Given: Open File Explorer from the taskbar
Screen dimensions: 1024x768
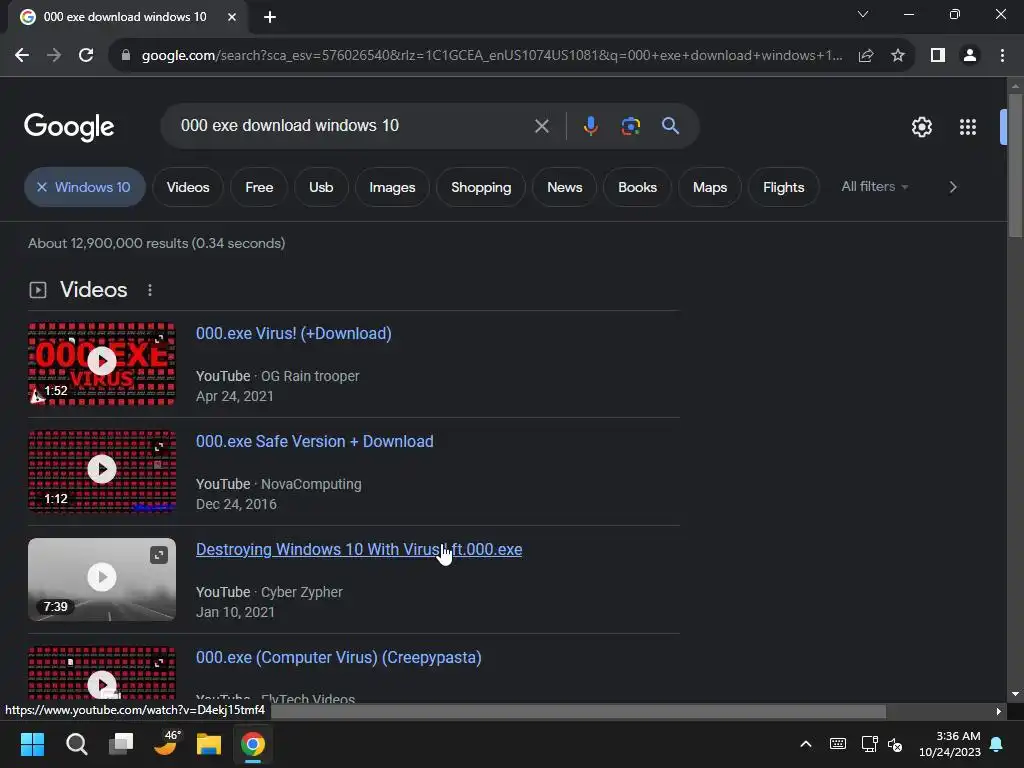Looking at the screenshot, I should pyautogui.click(x=209, y=744).
